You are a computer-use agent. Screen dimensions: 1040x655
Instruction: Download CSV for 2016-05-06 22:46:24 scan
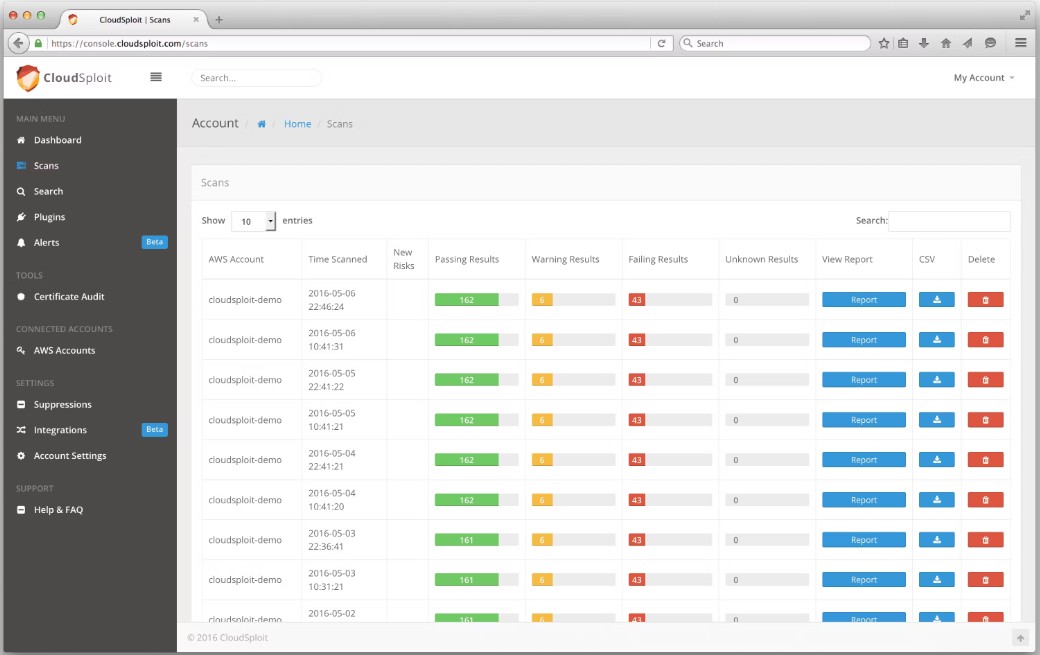click(x=937, y=300)
